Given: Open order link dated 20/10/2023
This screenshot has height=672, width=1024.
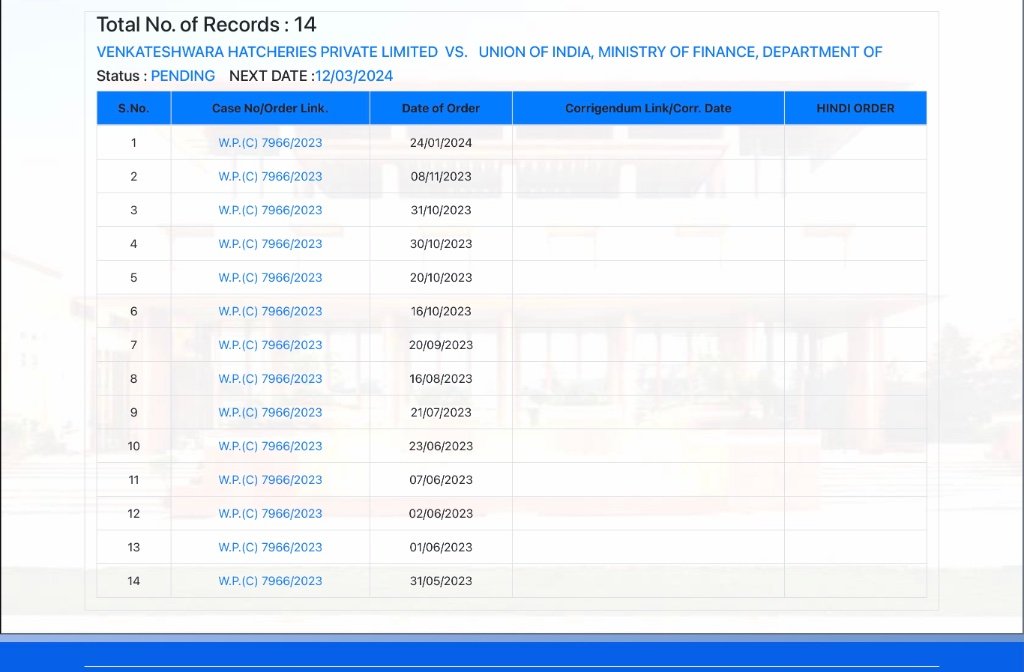Looking at the screenshot, I should coord(270,278).
